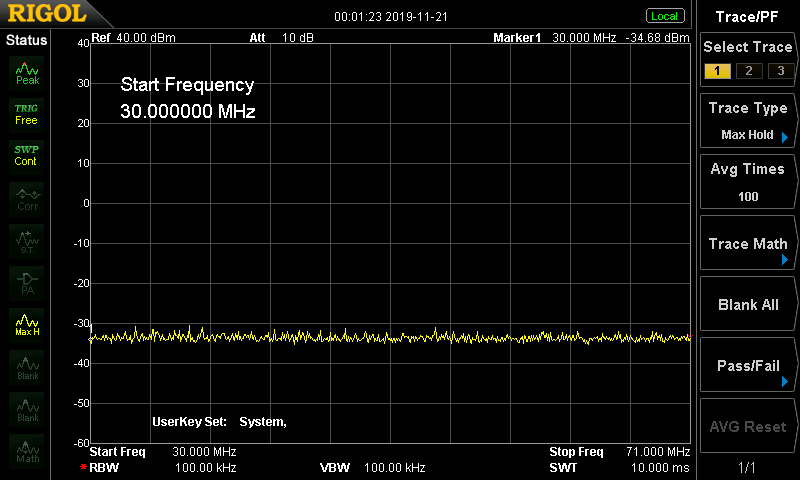This screenshot has height=480, width=800.
Task: Click the 1/1 menu page indicator
Action: pyautogui.click(x=747, y=467)
